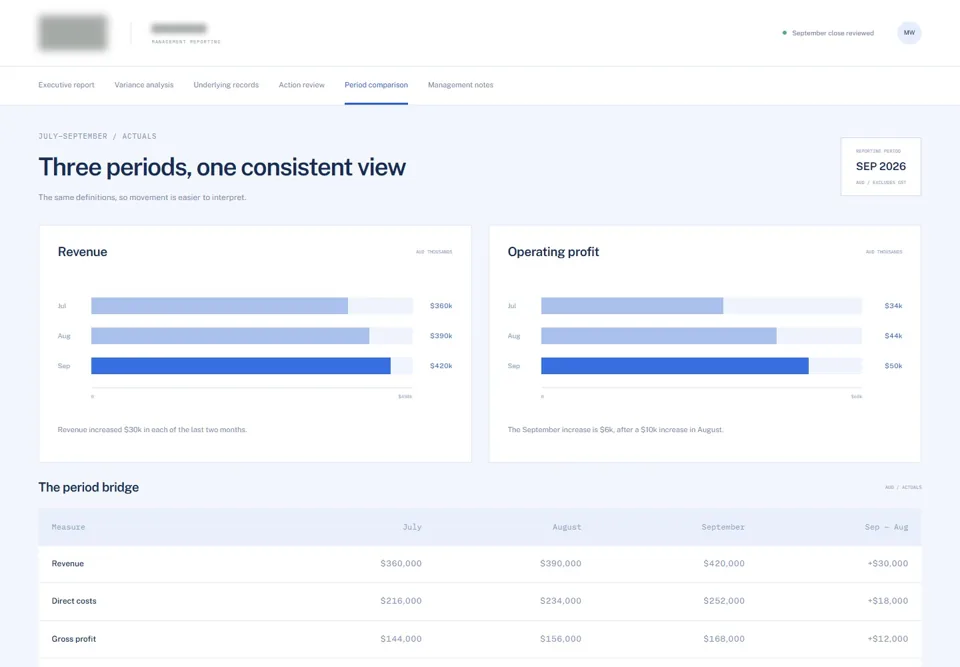Click the Sep − Aug column header

pyautogui.click(x=887, y=527)
